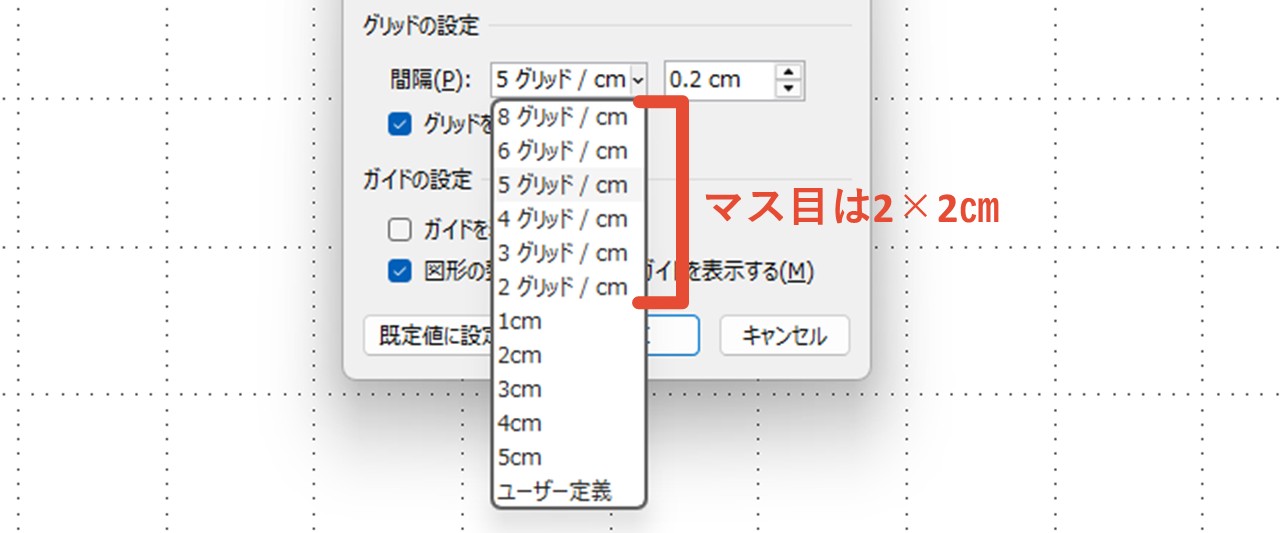Choose the 5cm spacing option
Image resolution: width=1280 pixels, height=533 pixels.
click(568, 457)
